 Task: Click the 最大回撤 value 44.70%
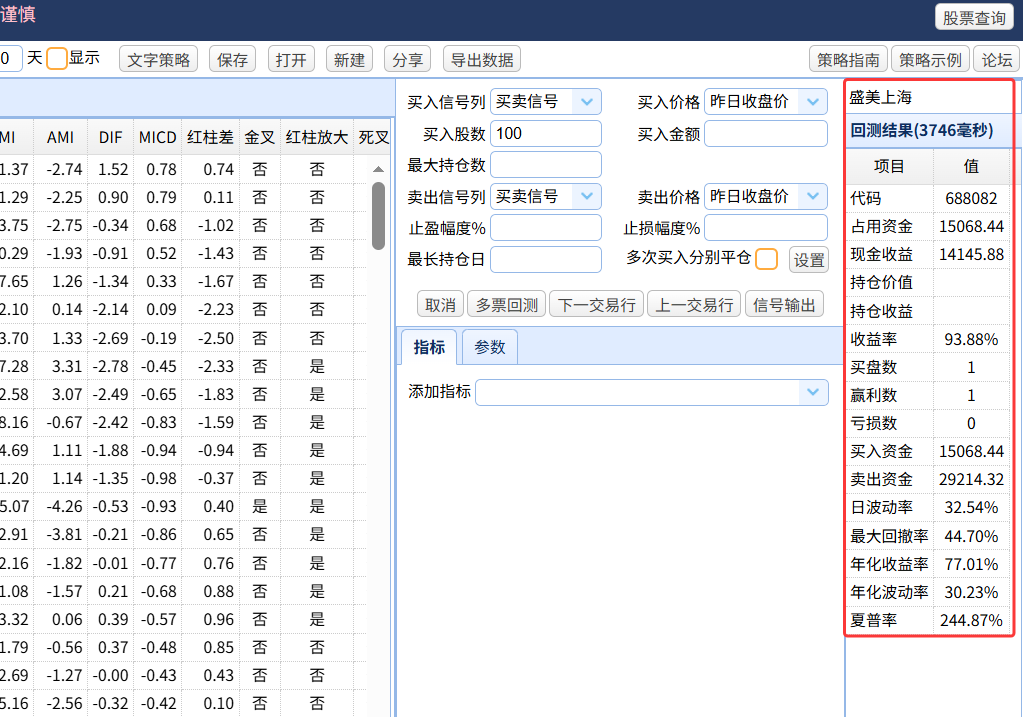coord(971,536)
